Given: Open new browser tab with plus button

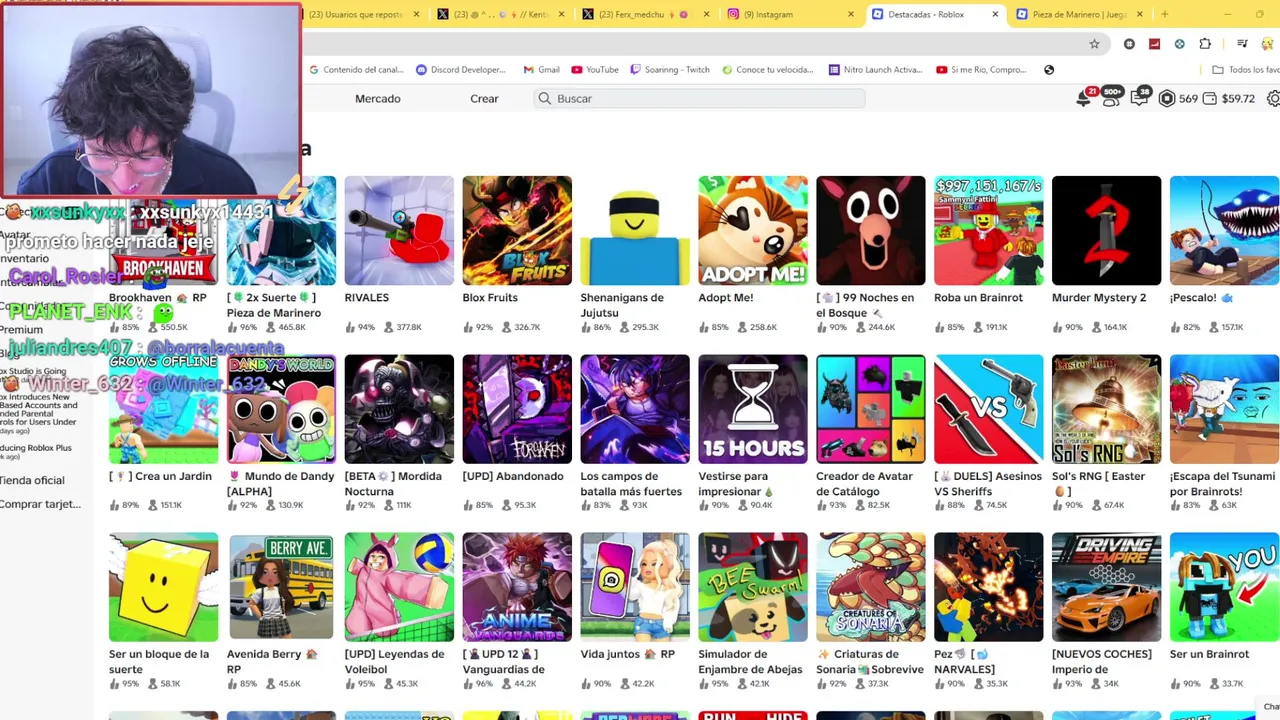Looking at the screenshot, I should (1164, 14).
